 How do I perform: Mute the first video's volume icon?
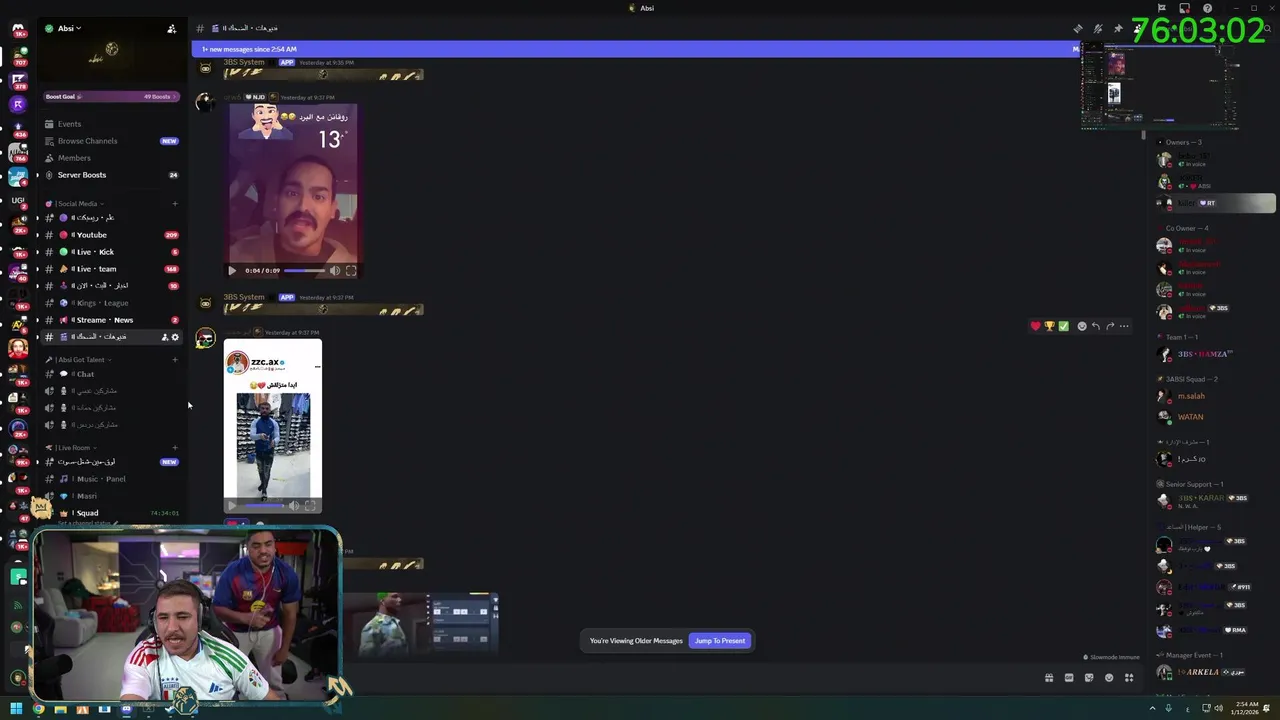click(335, 270)
